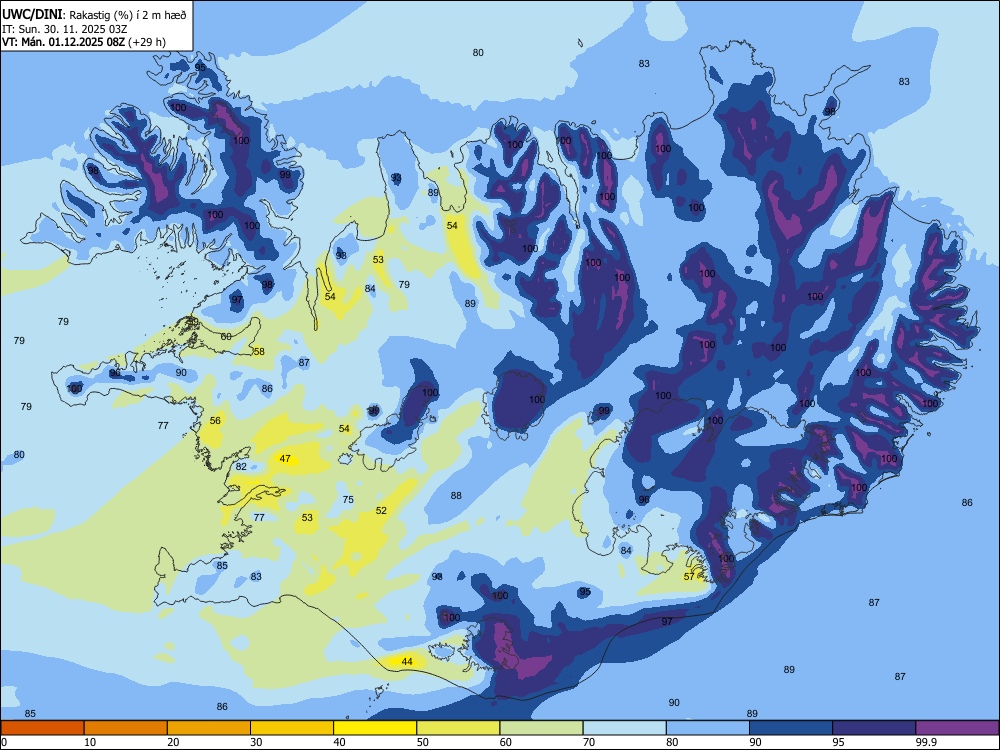Click the map value 56
The height and width of the screenshot is (750, 1000).
tap(216, 420)
